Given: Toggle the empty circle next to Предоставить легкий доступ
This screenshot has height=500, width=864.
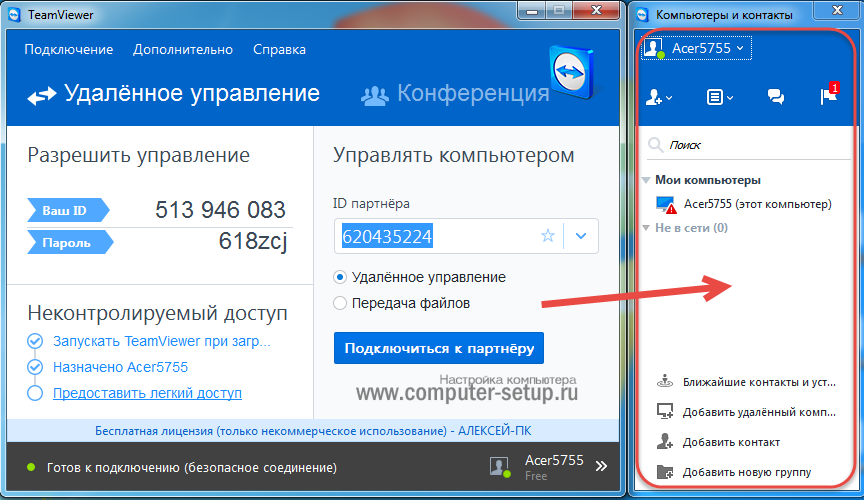Looking at the screenshot, I should pos(35,393).
